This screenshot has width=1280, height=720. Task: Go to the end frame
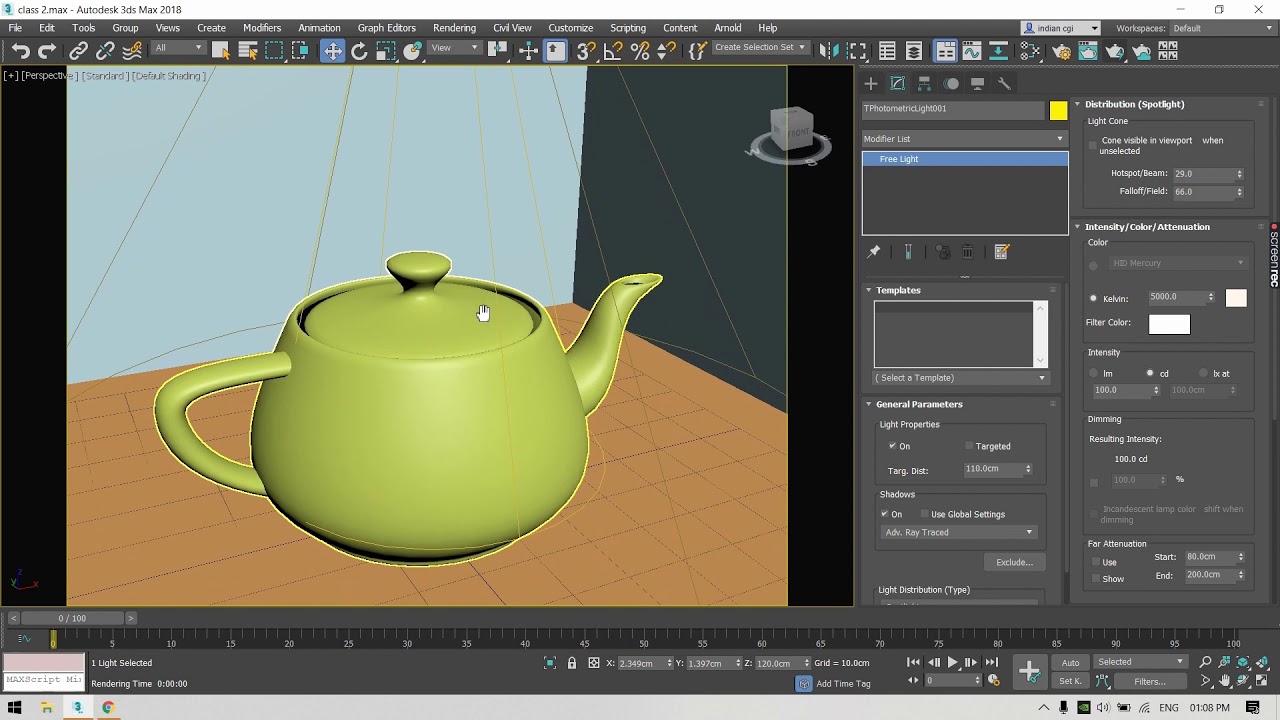click(x=991, y=662)
